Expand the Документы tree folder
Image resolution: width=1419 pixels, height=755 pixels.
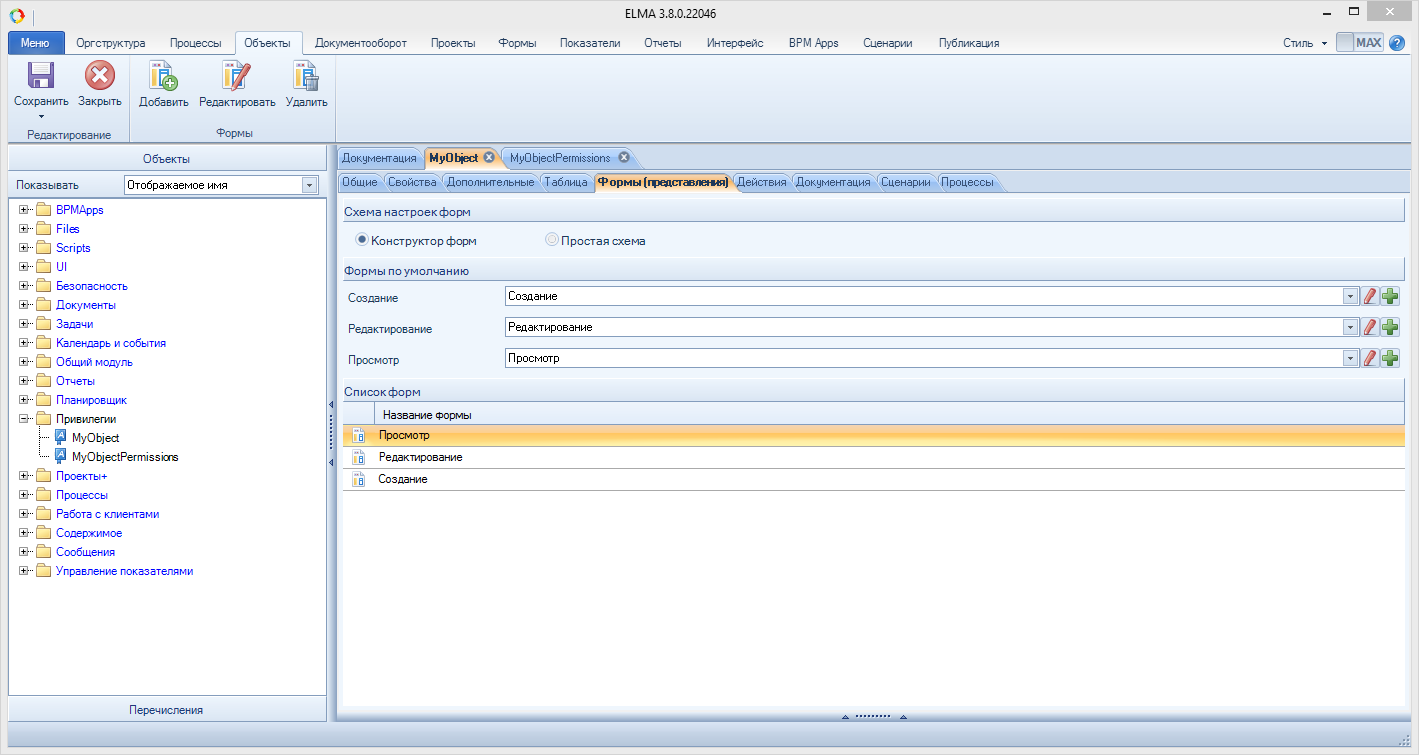24,305
